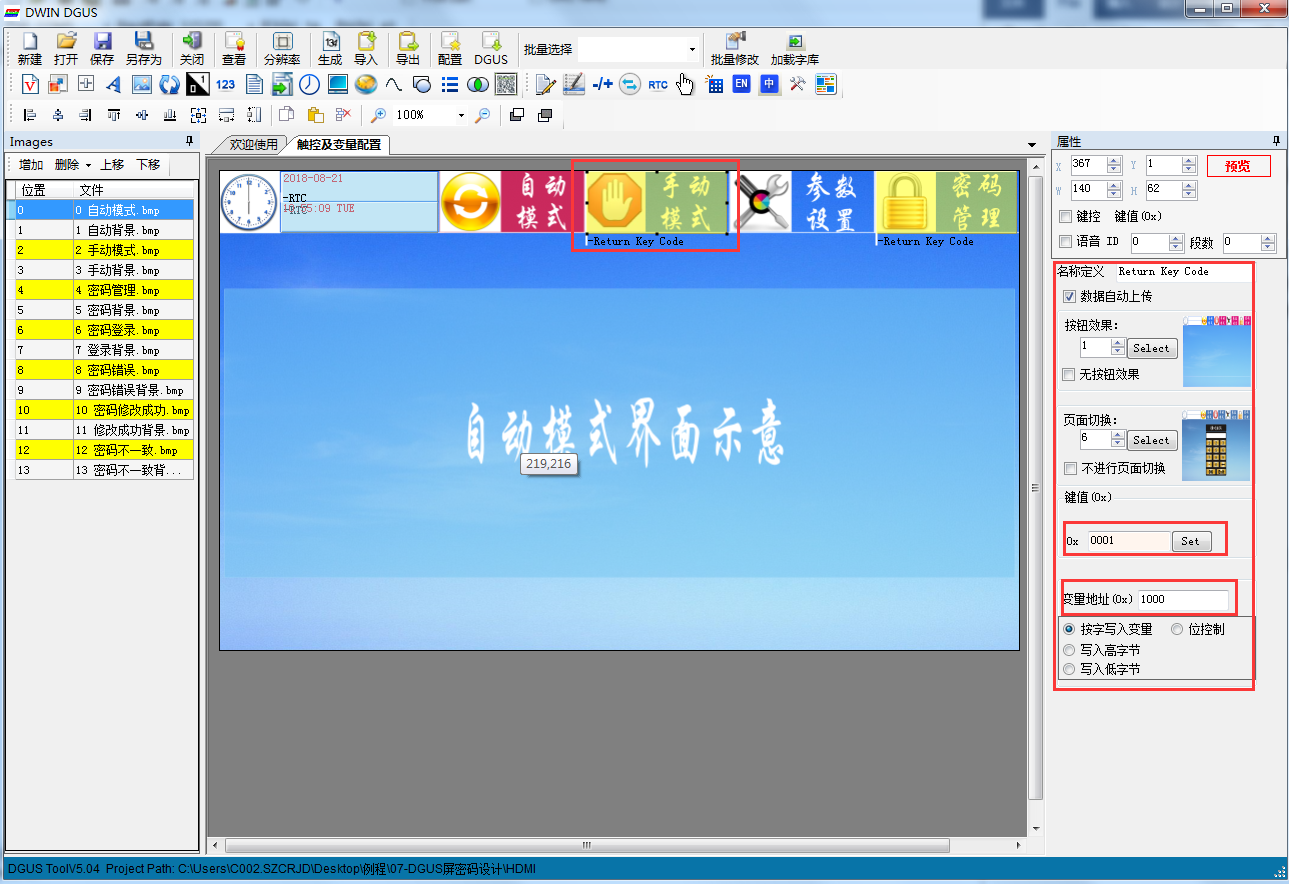
Task: Adjust the 按钮效果 value stepper
Action: coord(1118,347)
